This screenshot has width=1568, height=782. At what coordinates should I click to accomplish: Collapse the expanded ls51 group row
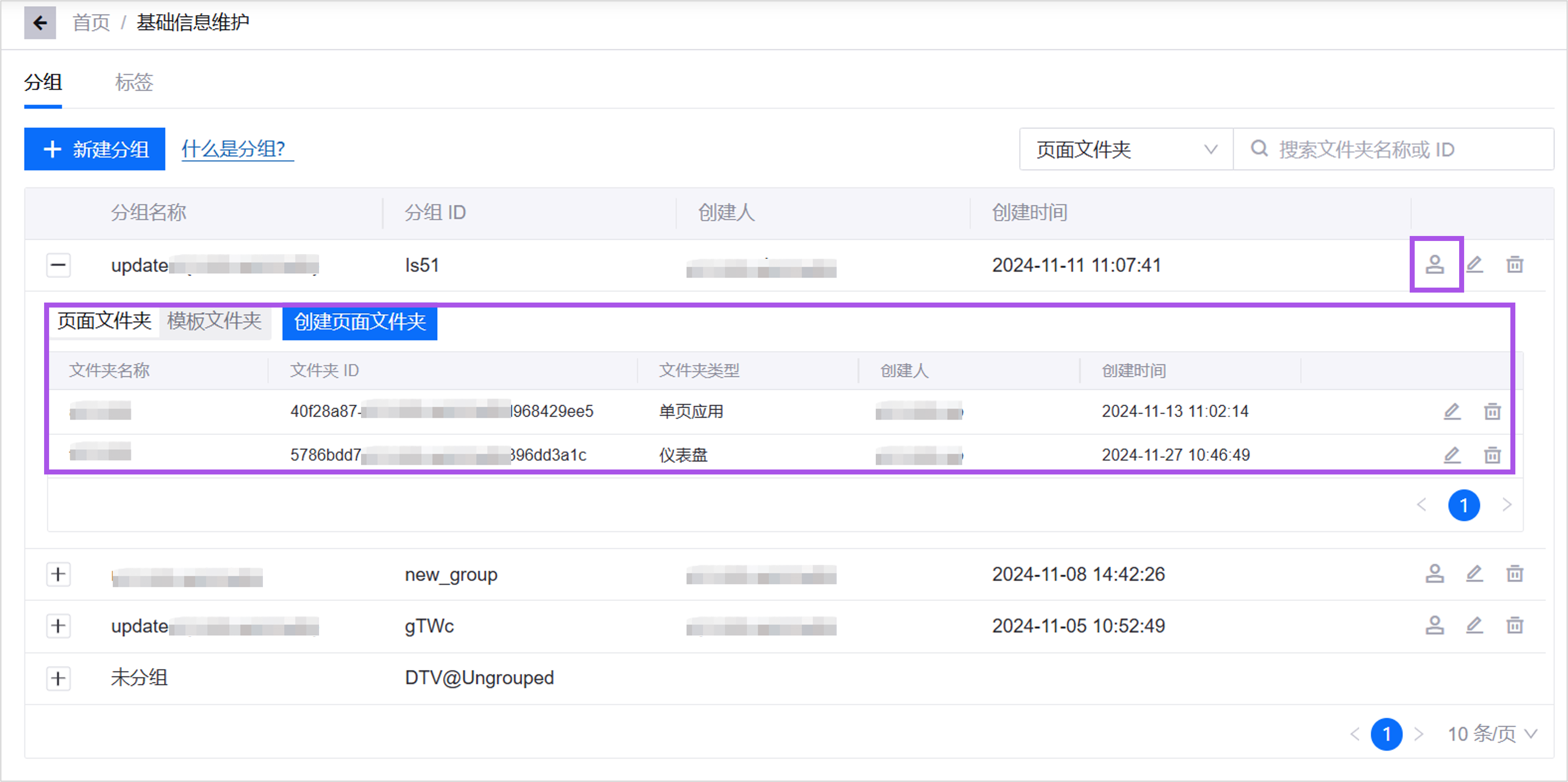point(58,265)
